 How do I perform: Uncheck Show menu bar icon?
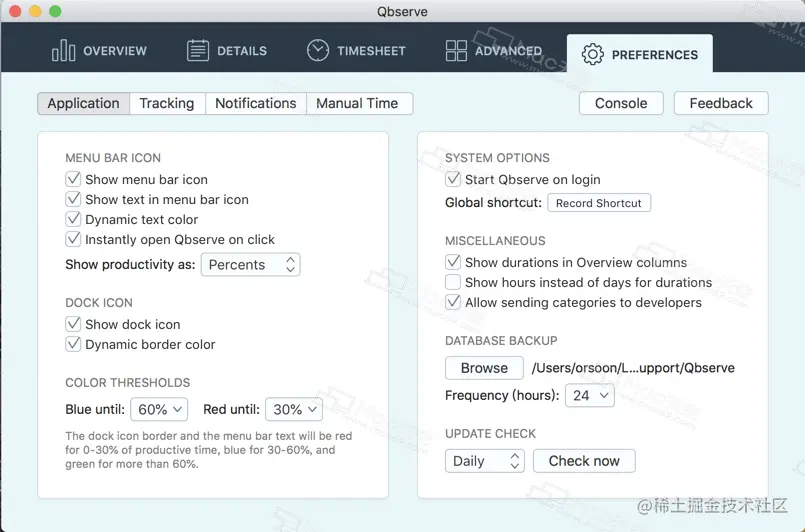tap(73, 179)
